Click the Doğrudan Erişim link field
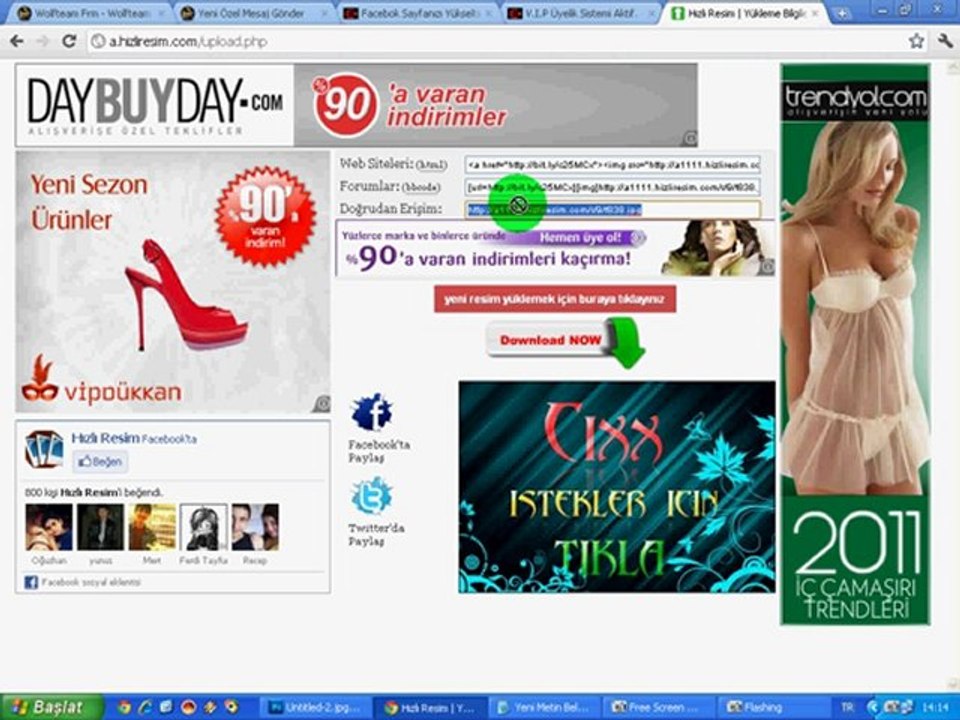 click(612, 209)
